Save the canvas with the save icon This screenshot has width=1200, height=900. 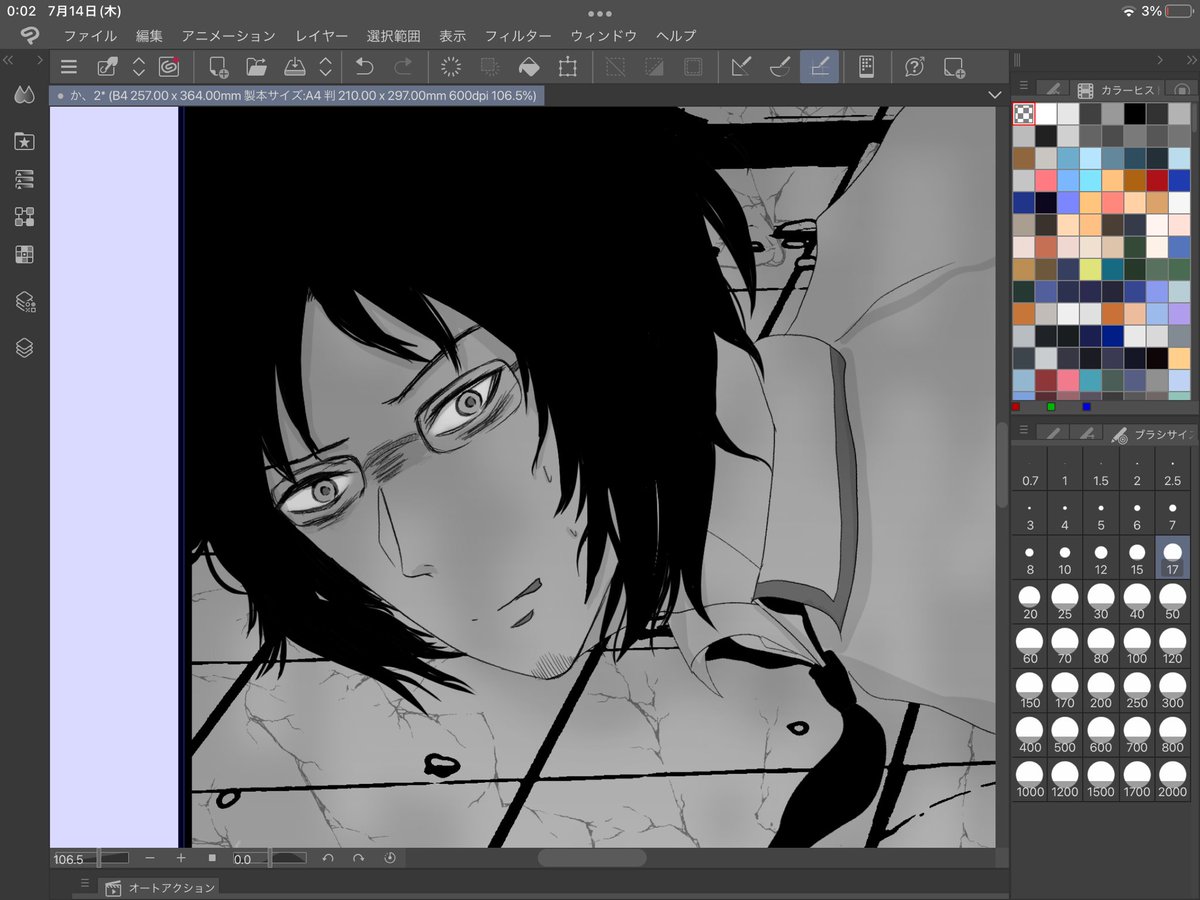295,67
